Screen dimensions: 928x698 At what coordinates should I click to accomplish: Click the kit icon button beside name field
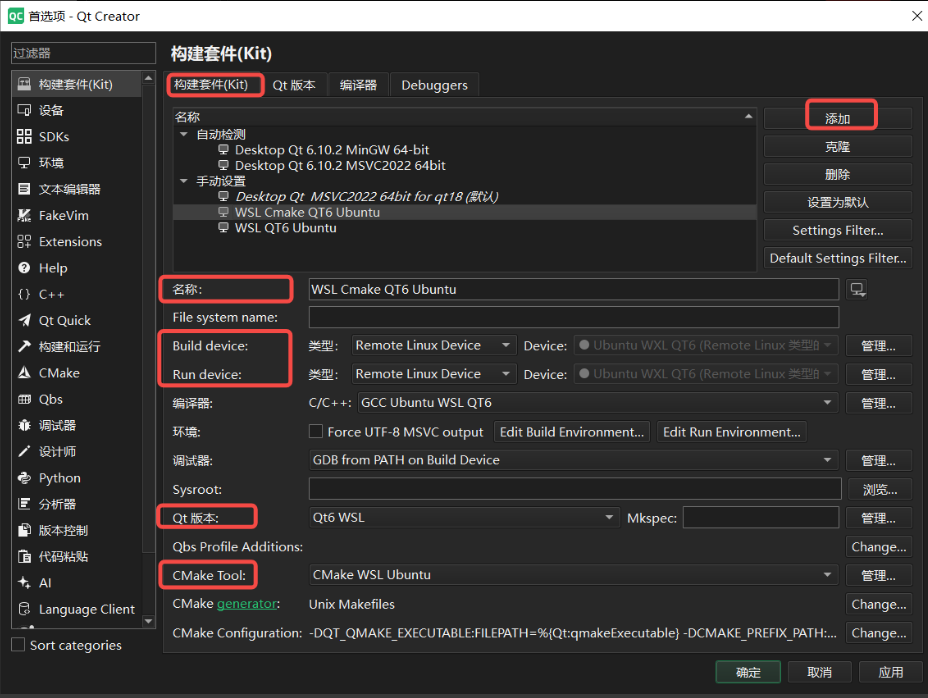point(857,290)
